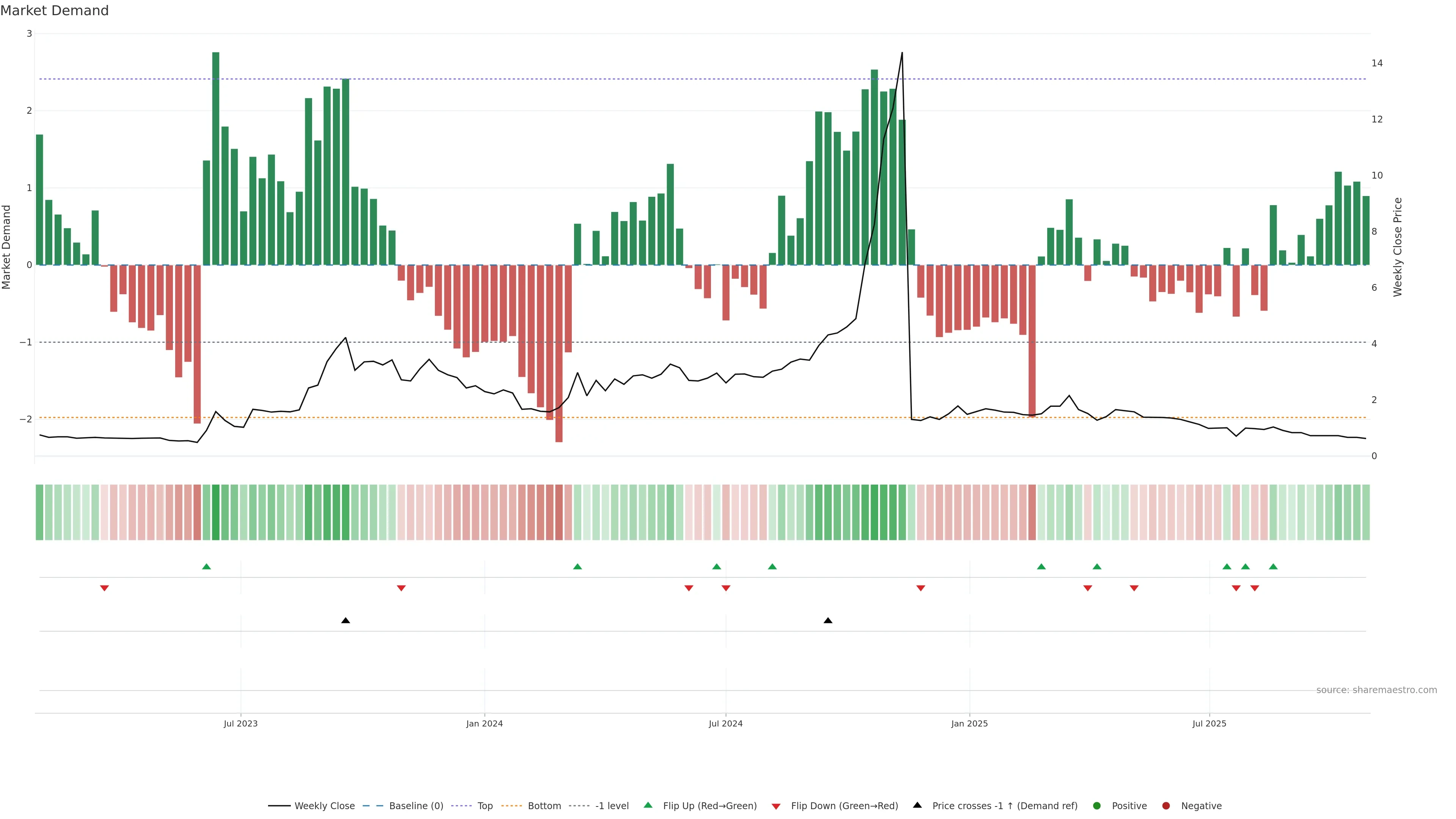
Task: Click Flip Down red triangle legend icon
Action: 776,806
